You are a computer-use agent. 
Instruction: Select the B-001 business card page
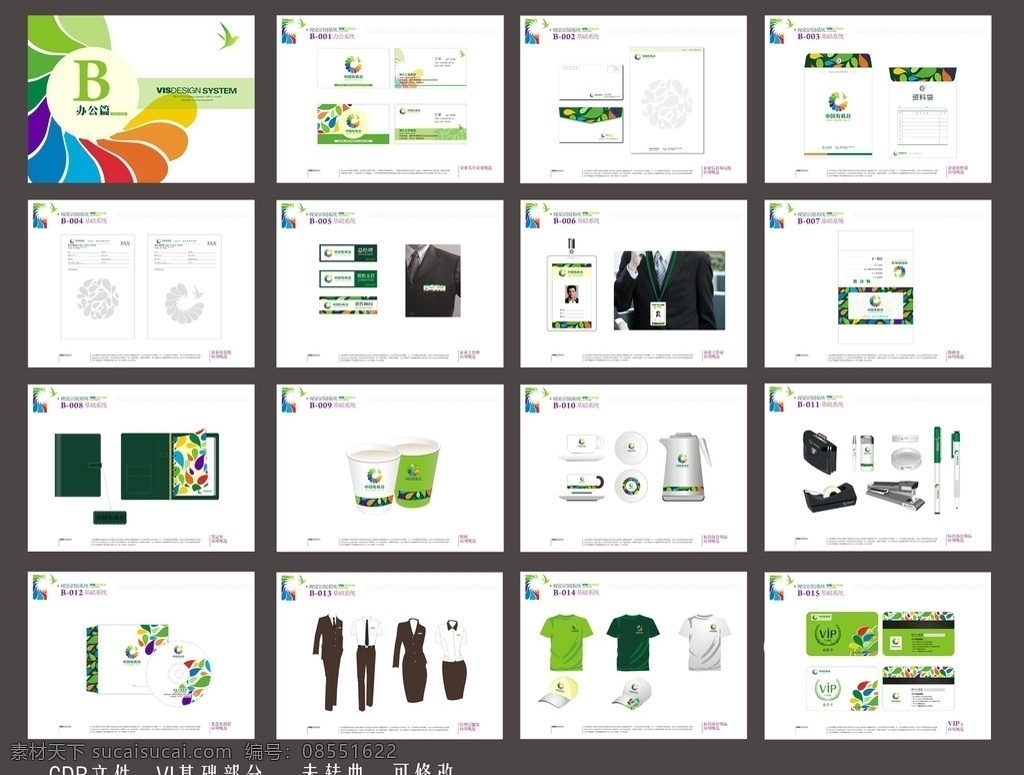tap(390, 99)
